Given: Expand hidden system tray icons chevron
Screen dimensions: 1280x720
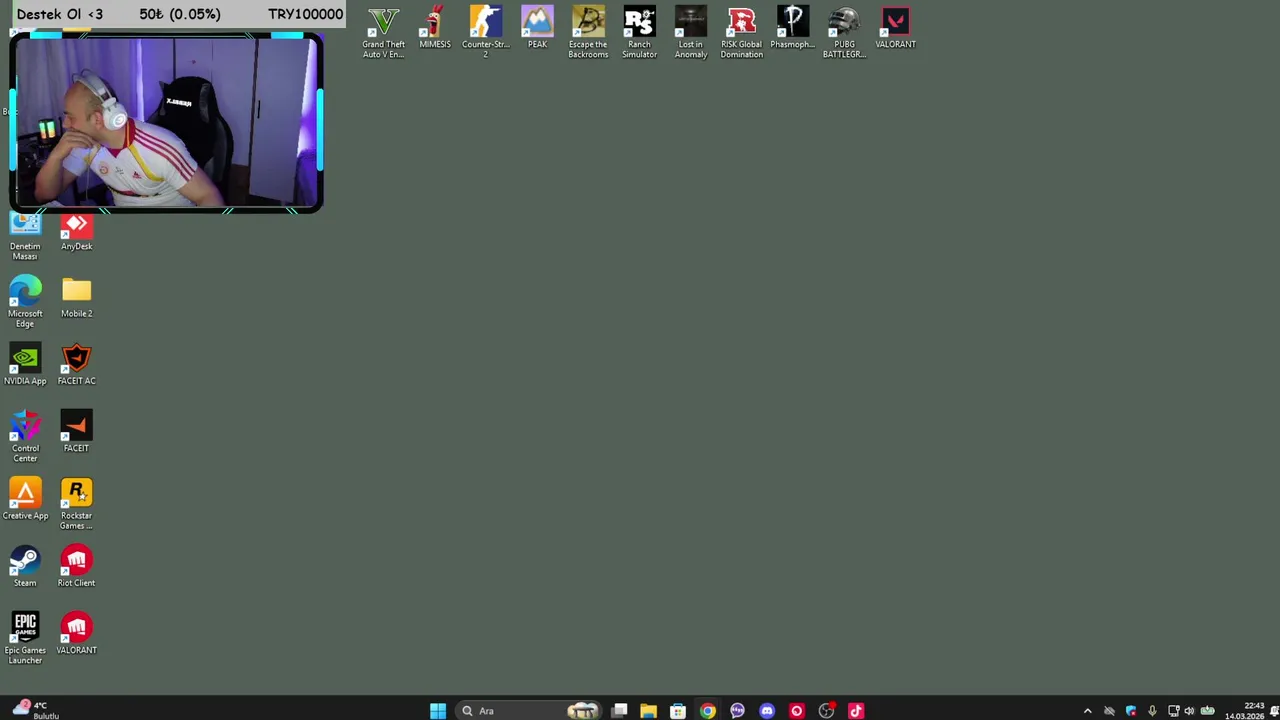Looking at the screenshot, I should pos(1088,711).
